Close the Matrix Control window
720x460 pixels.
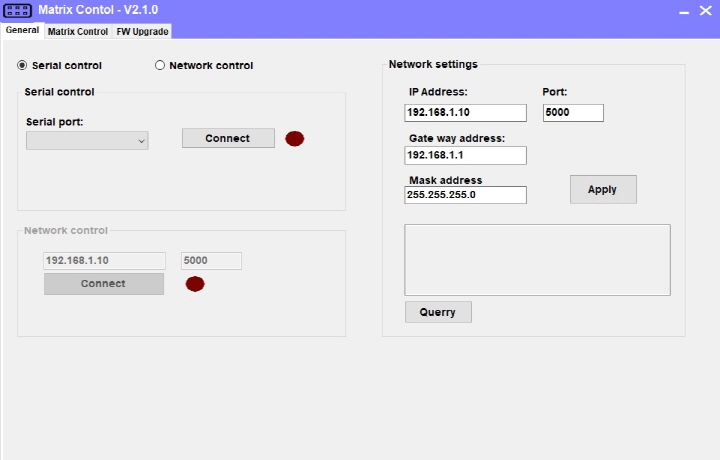(706, 11)
